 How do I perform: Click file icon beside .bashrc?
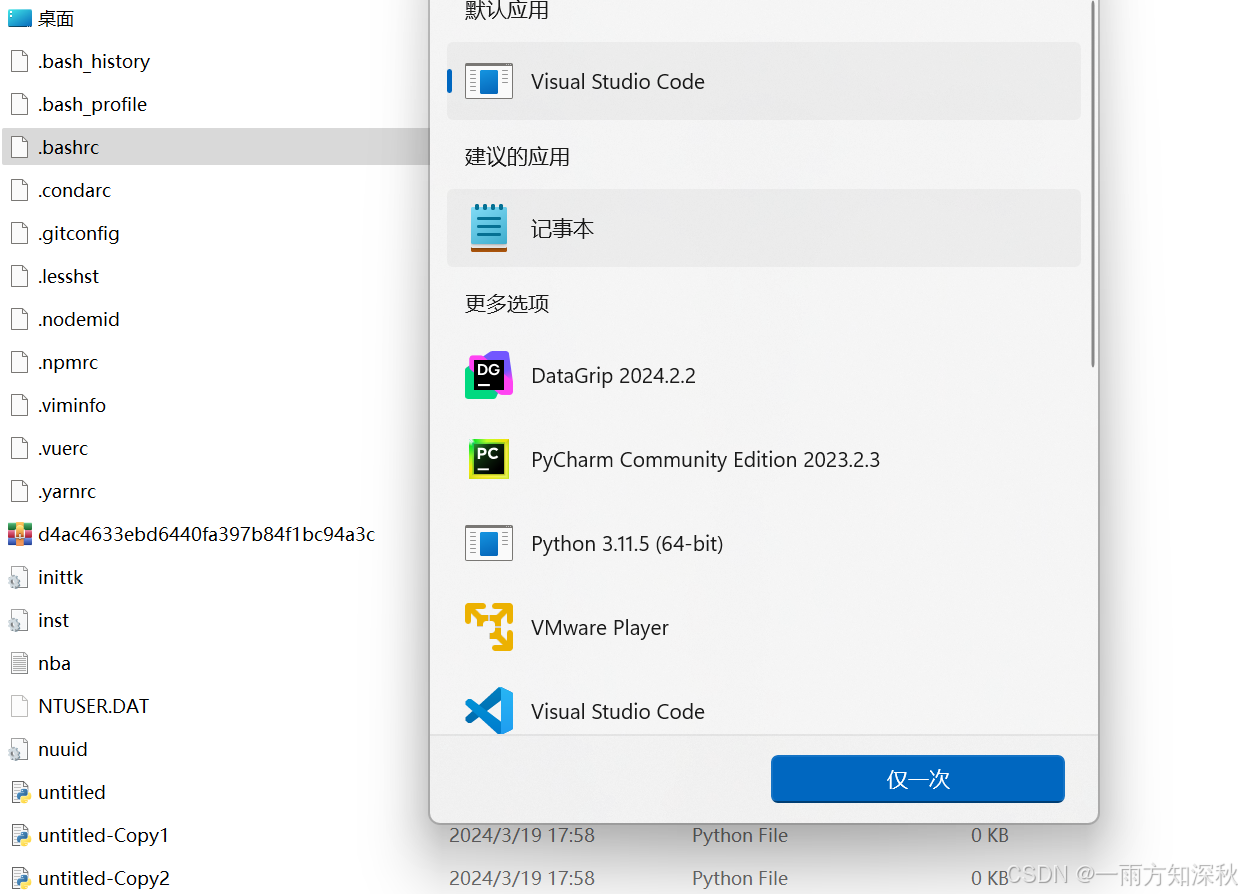pyautogui.click(x=19, y=147)
